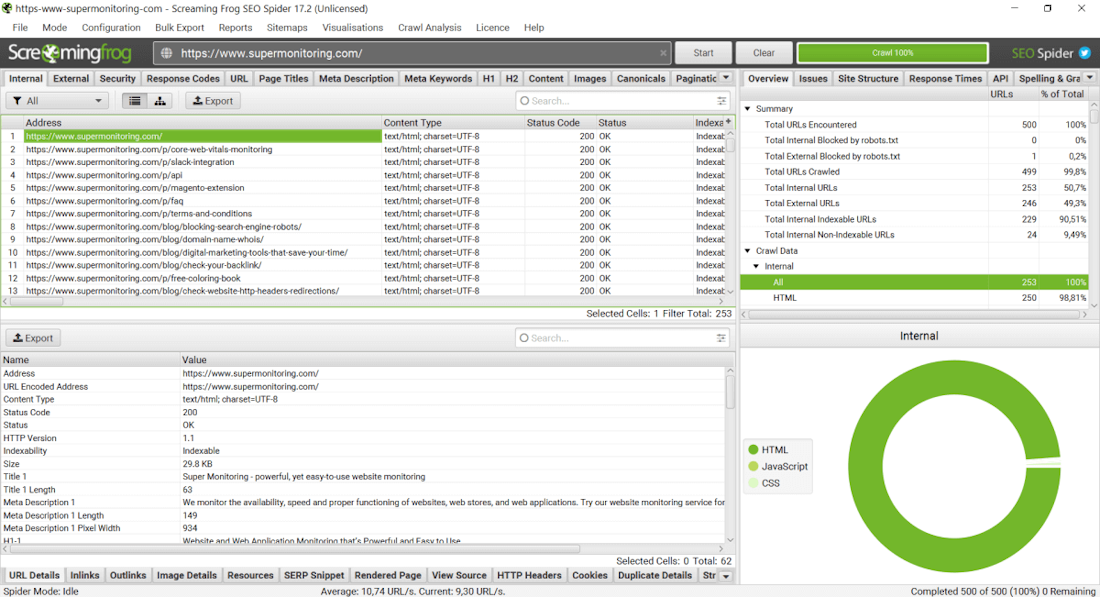Open search filter options in top table
The image size is (1100, 597).
tap(722, 101)
